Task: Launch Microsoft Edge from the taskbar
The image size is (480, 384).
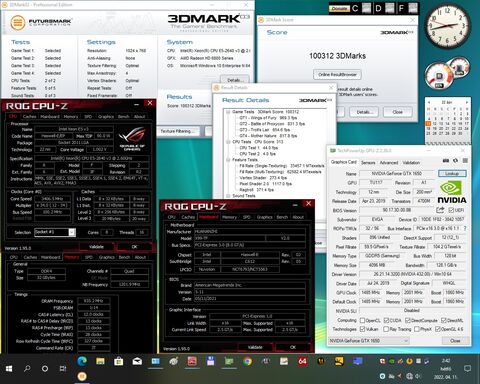Action: click(82, 361)
